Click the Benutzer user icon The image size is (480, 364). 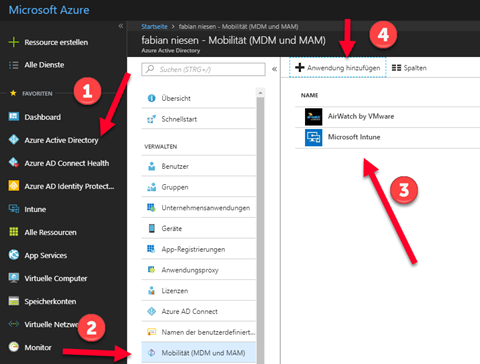tap(151, 166)
